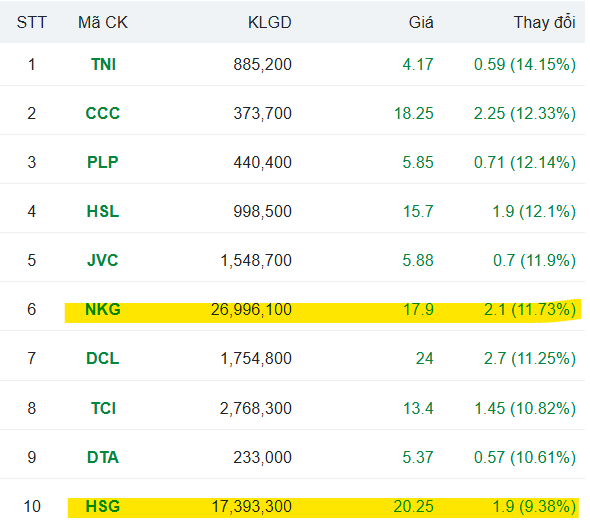
Task: Open the CCC stock ticker link
Action: click(103, 113)
